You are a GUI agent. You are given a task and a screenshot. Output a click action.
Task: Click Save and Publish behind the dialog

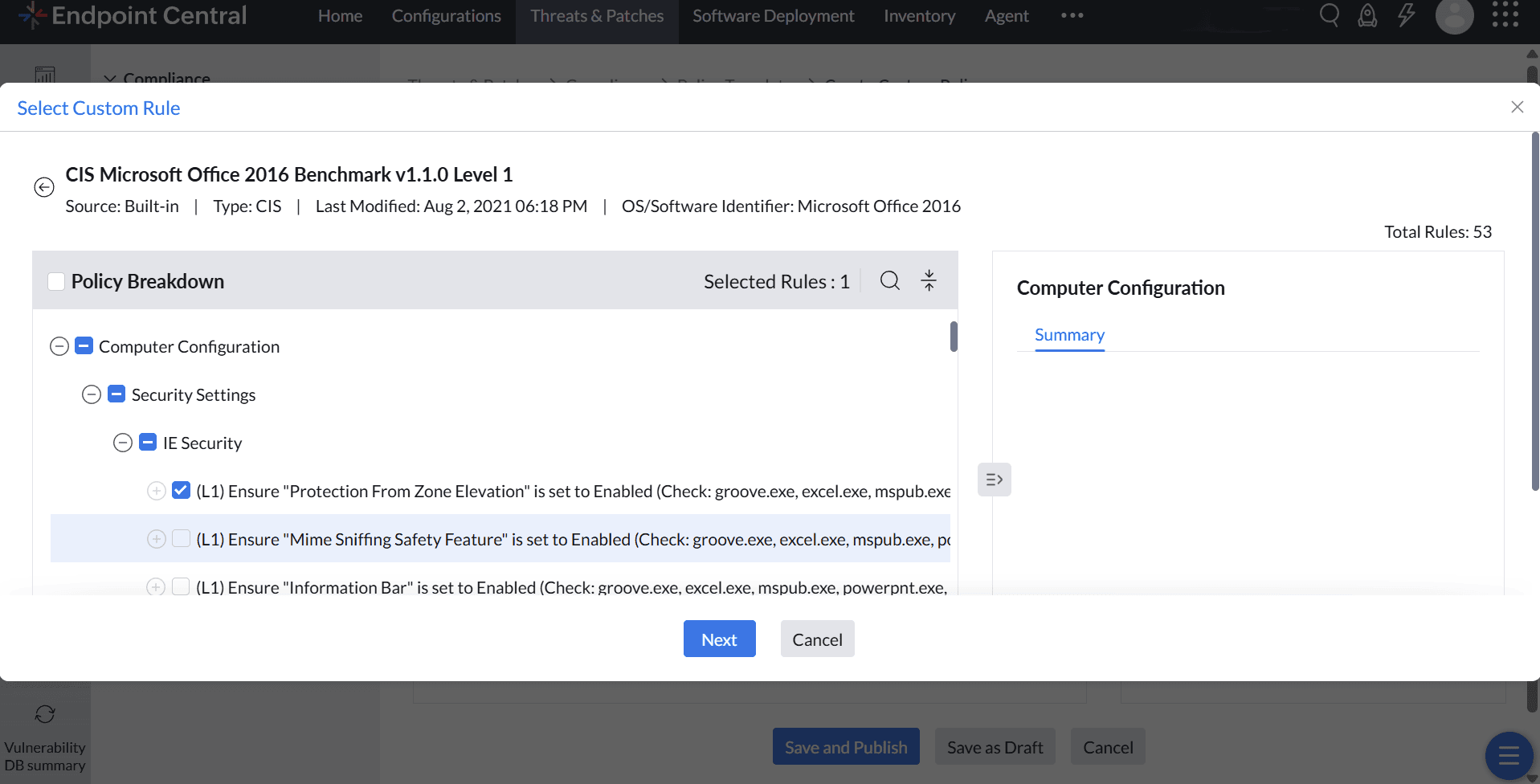(846, 747)
